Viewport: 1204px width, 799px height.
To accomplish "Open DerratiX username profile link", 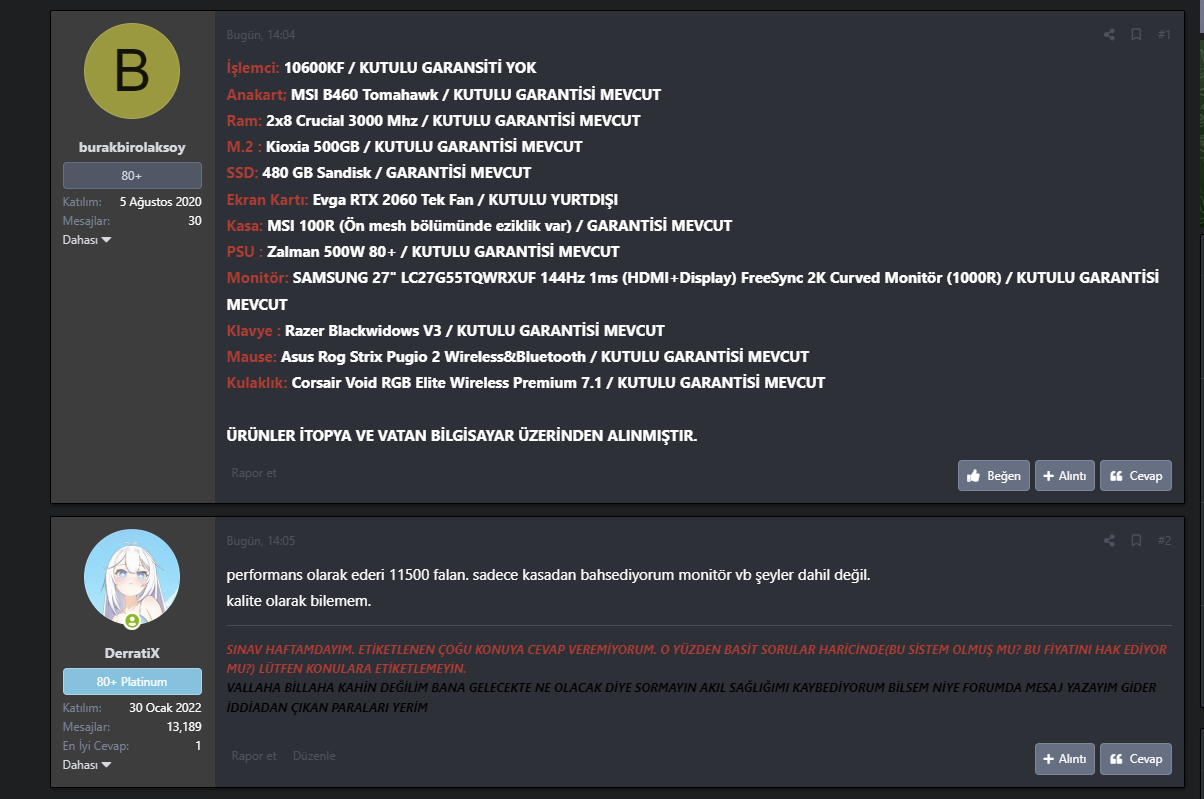I will coord(132,653).
